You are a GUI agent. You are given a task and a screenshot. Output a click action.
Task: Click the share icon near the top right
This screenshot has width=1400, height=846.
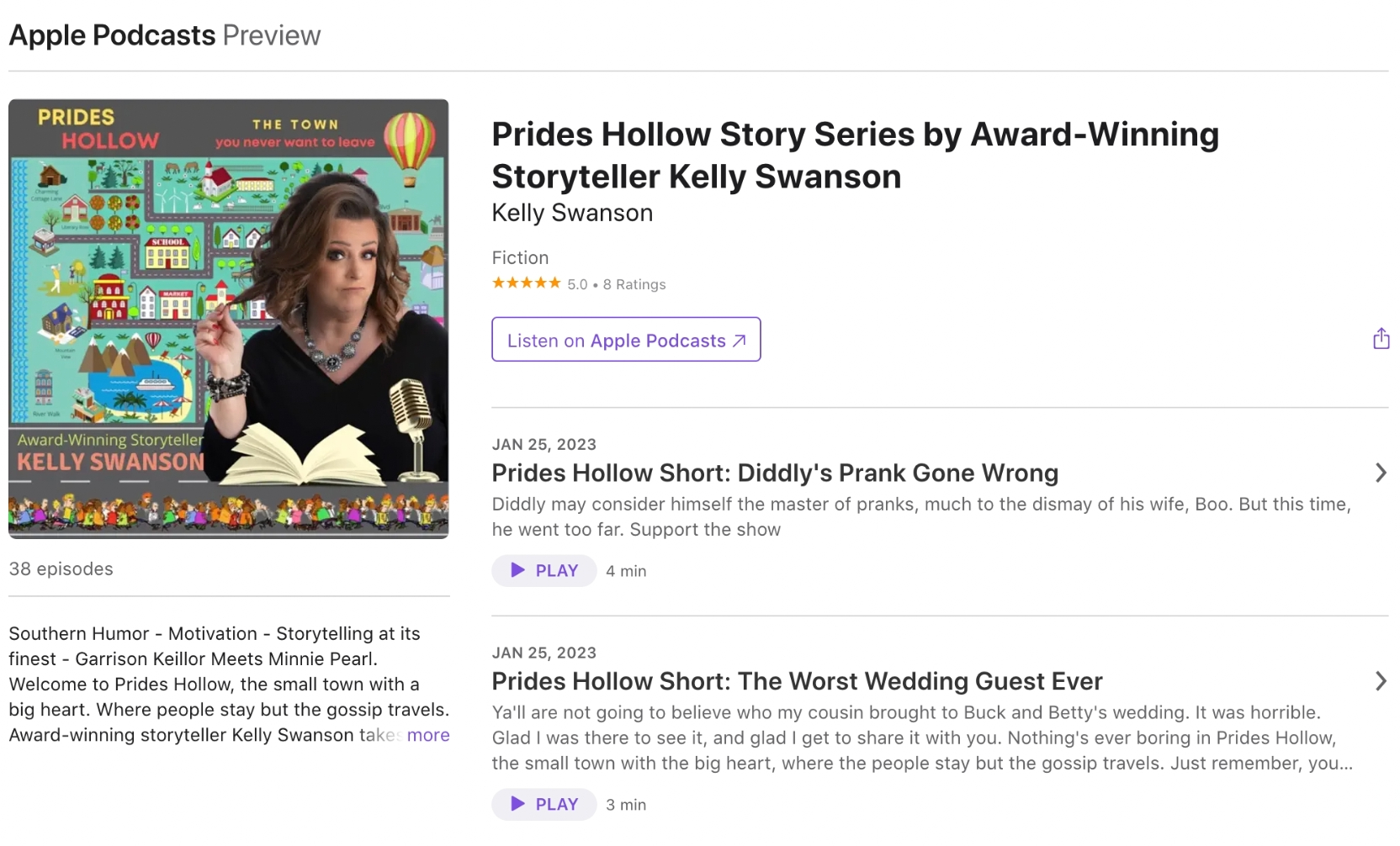coord(1381,338)
